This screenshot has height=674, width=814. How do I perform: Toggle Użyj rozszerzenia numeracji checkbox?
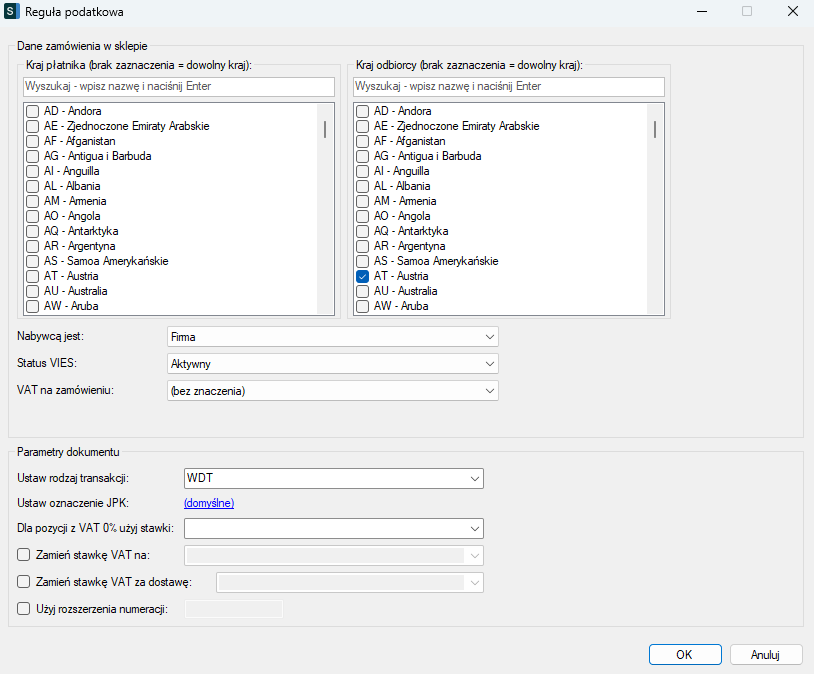pyautogui.click(x=25, y=608)
